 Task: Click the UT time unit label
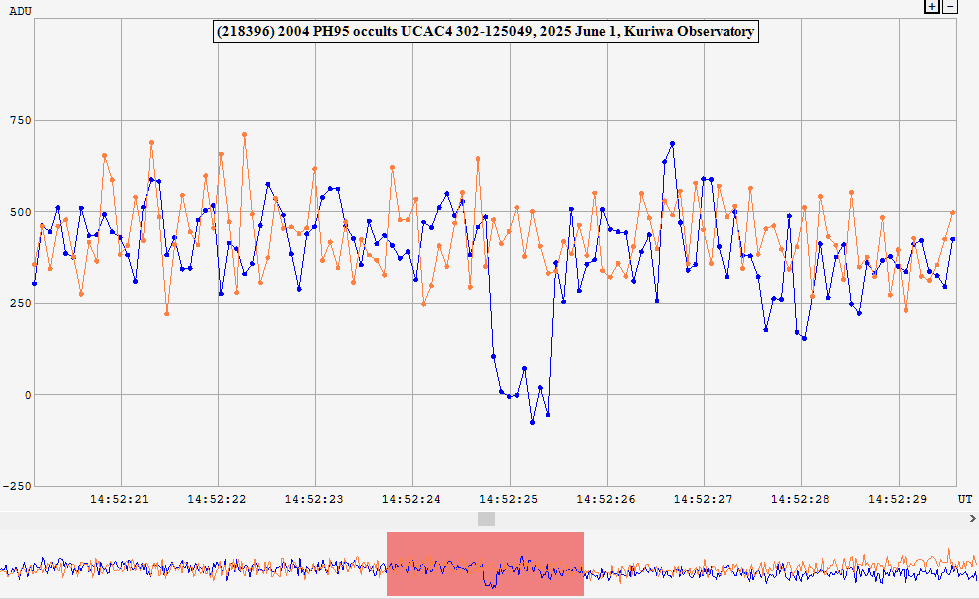pos(964,498)
